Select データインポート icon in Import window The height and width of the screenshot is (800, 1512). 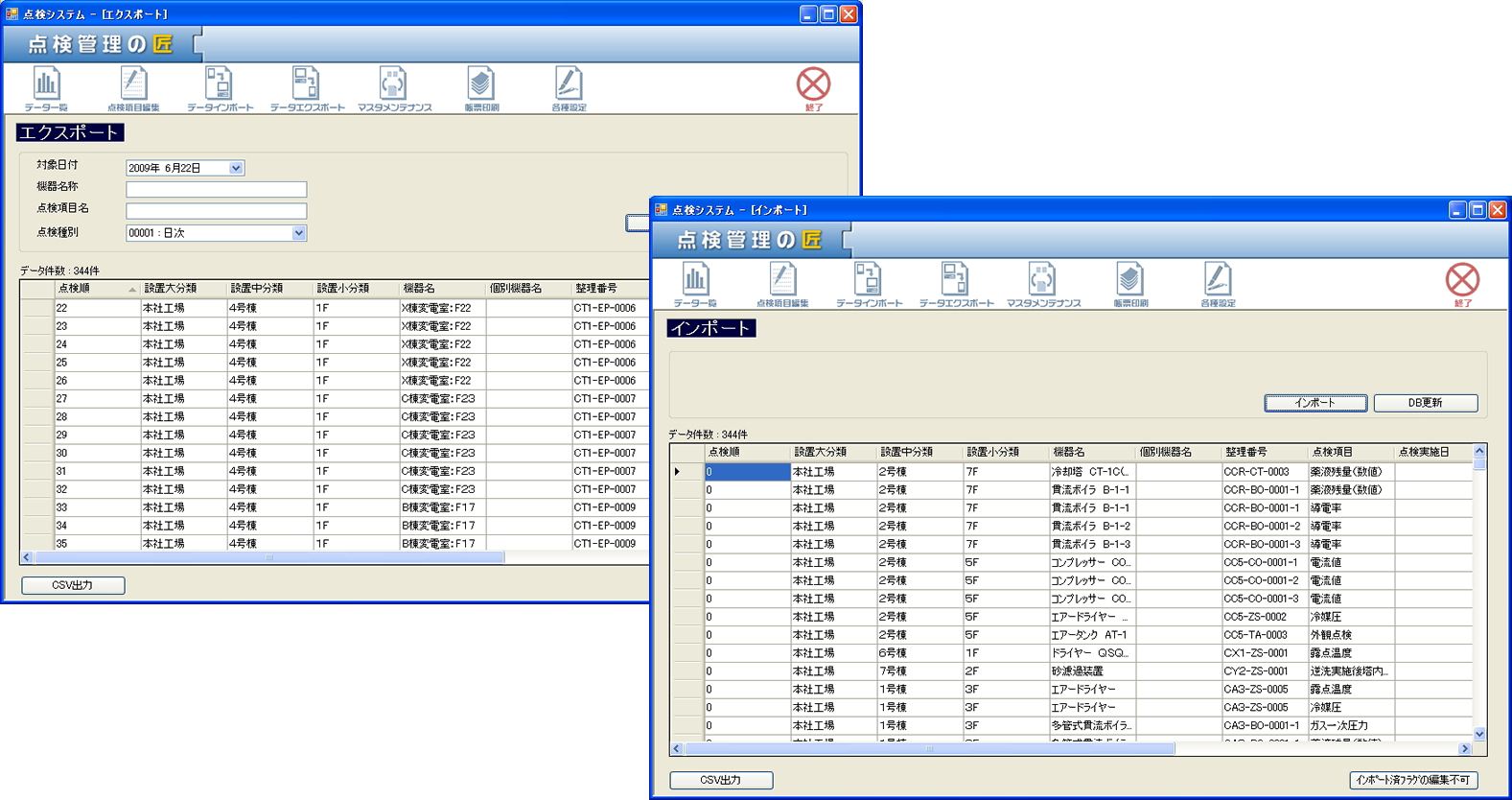pyautogui.click(x=869, y=284)
